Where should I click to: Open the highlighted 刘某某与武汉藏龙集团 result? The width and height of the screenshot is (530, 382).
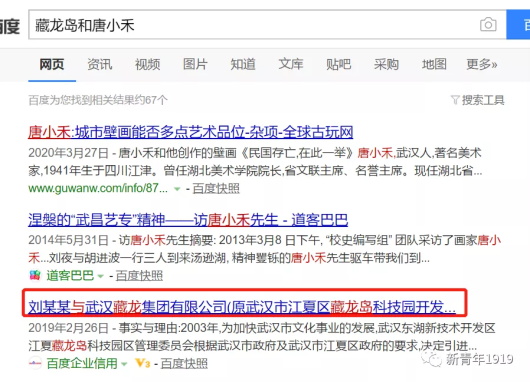pyautogui.click(x=242, y=307)
